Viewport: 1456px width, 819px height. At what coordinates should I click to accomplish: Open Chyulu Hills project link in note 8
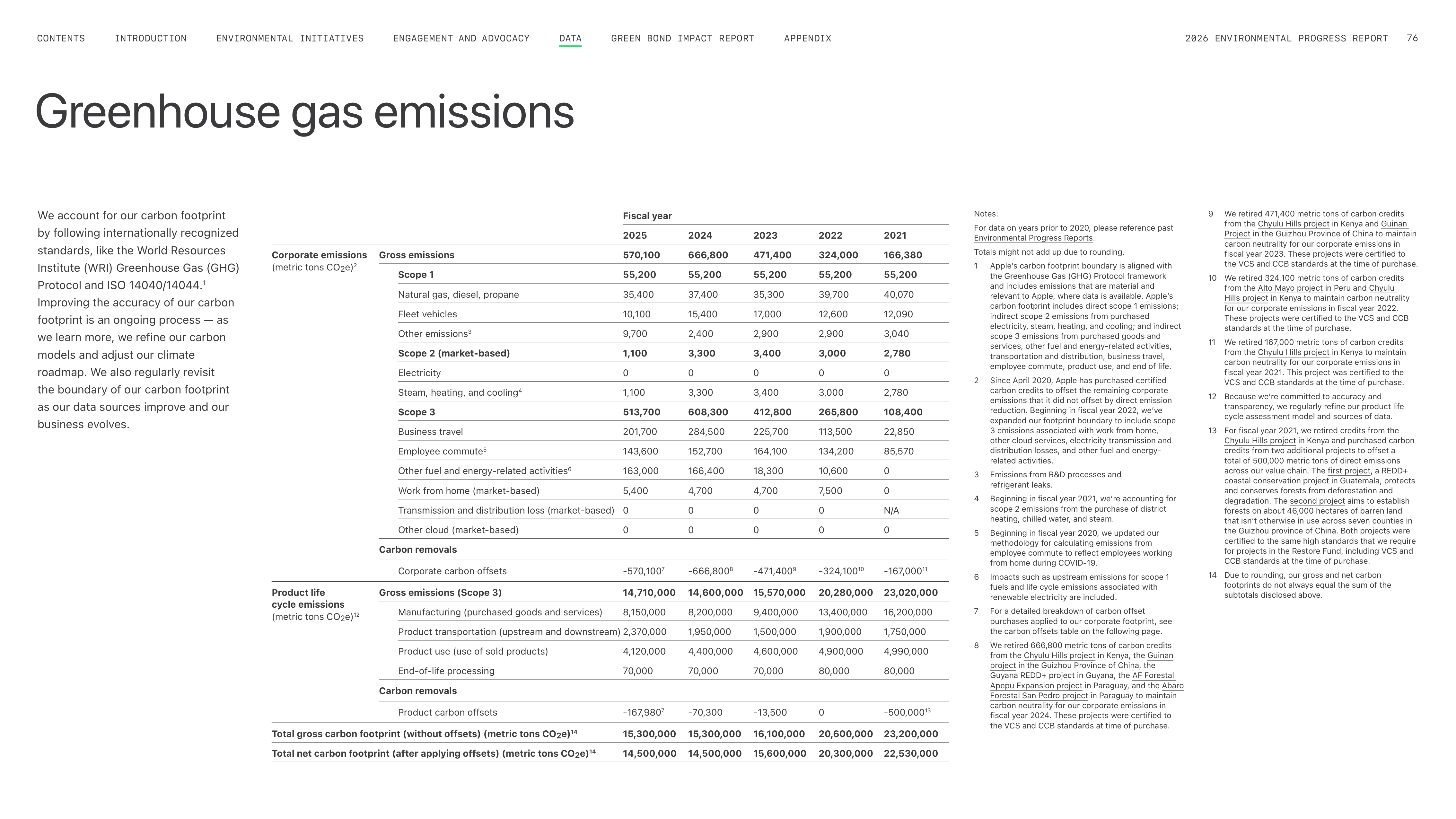(x=1059, y=656)
